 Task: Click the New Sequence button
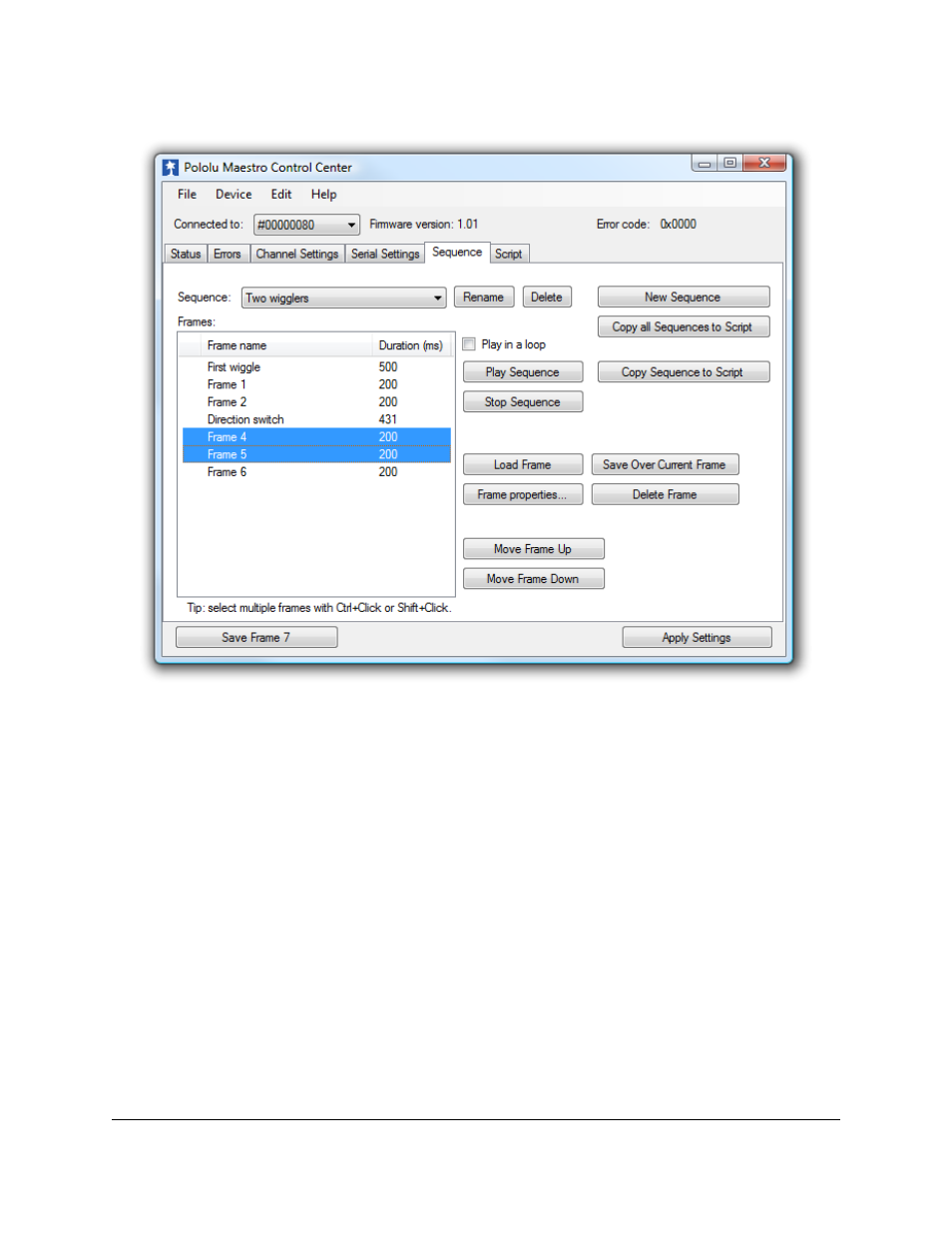683,298
